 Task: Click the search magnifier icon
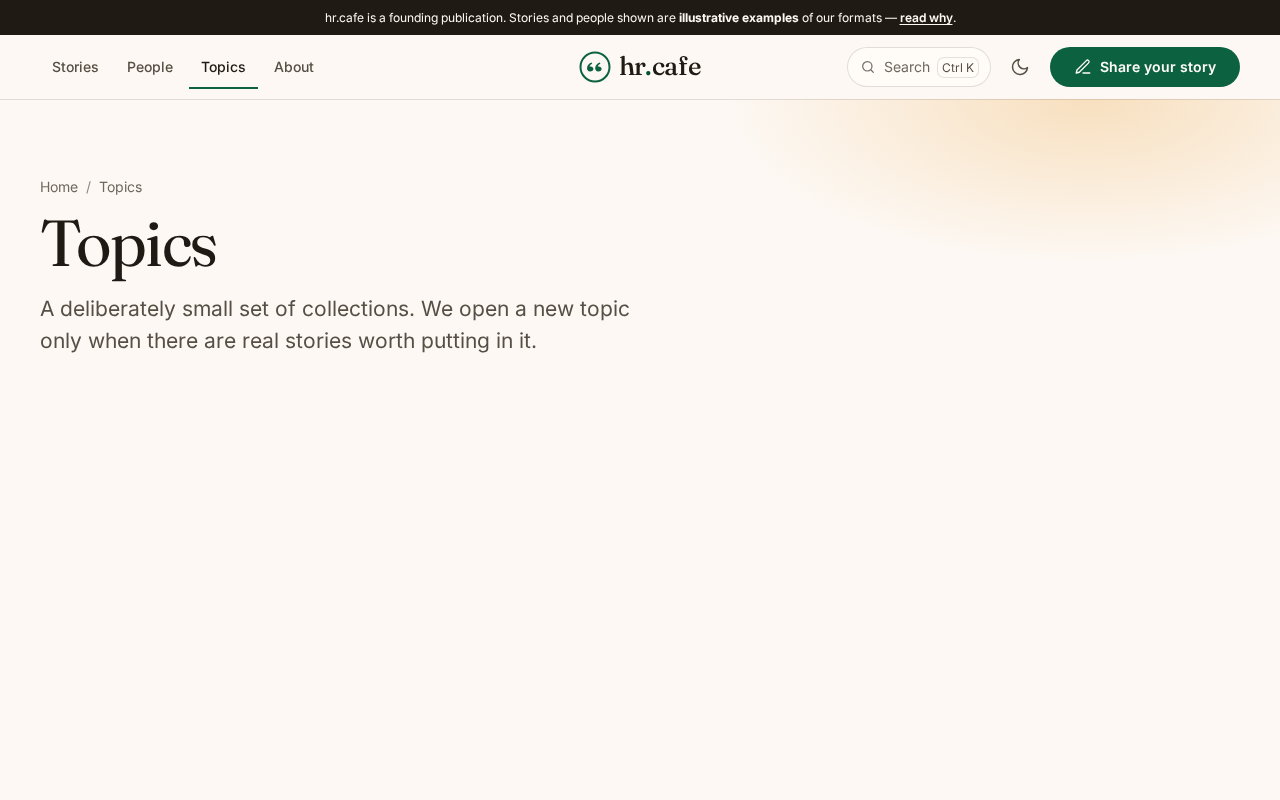(868, 67)
